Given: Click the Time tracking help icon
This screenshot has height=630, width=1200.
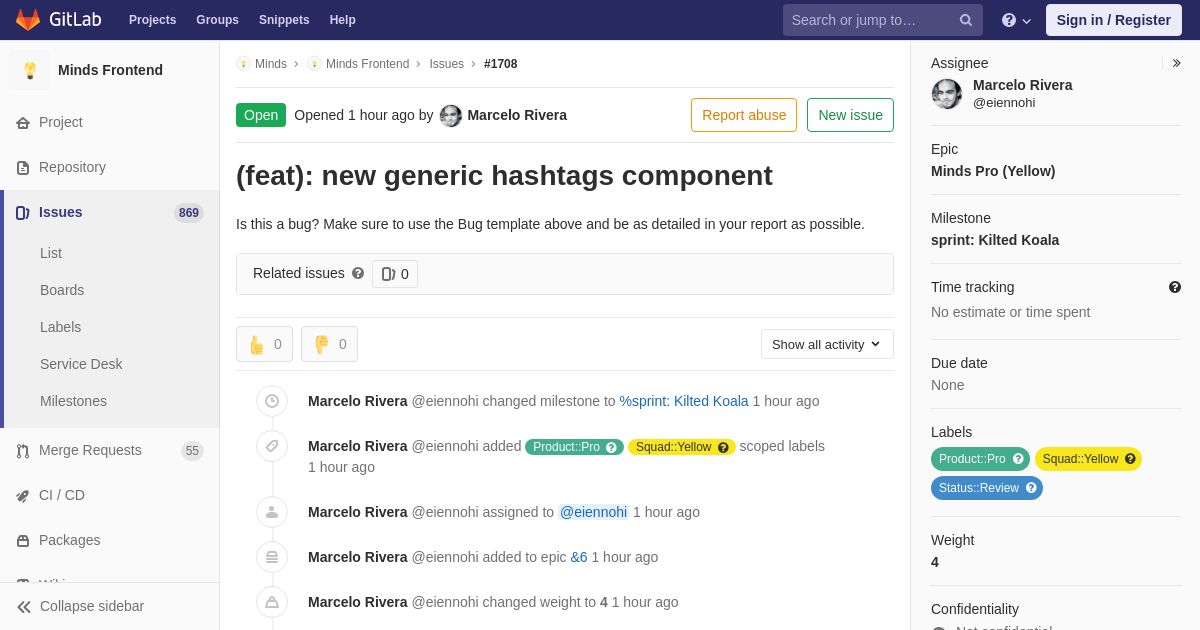Looking at the screenshot, I should coord(1175,287).
